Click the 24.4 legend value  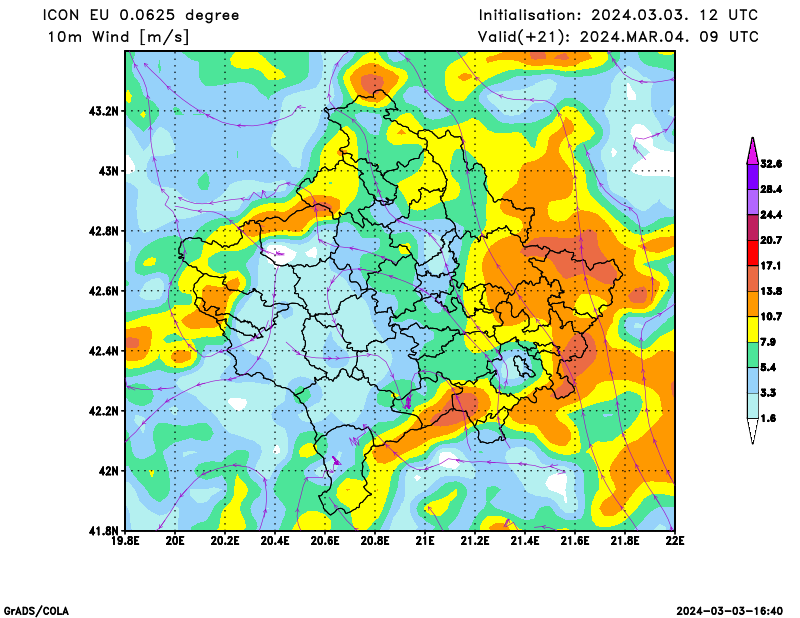point(771,215)
